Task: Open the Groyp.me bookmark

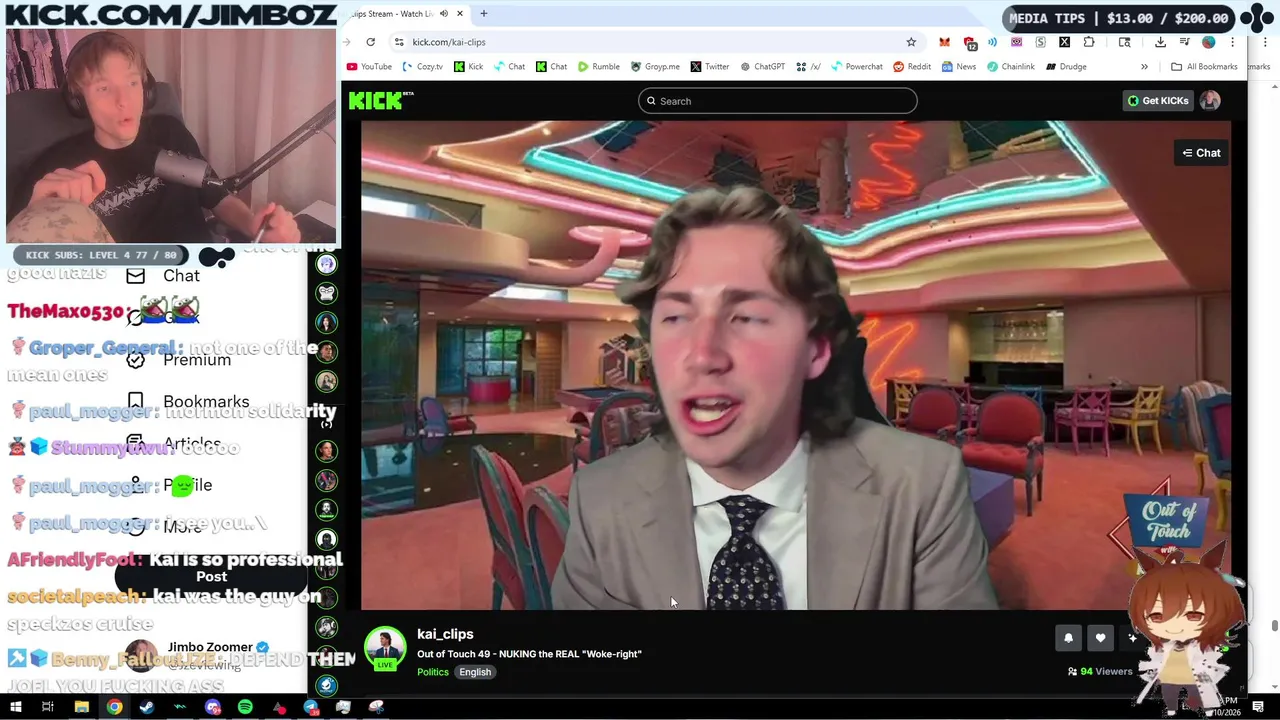Action: click(x=654, y=67)
